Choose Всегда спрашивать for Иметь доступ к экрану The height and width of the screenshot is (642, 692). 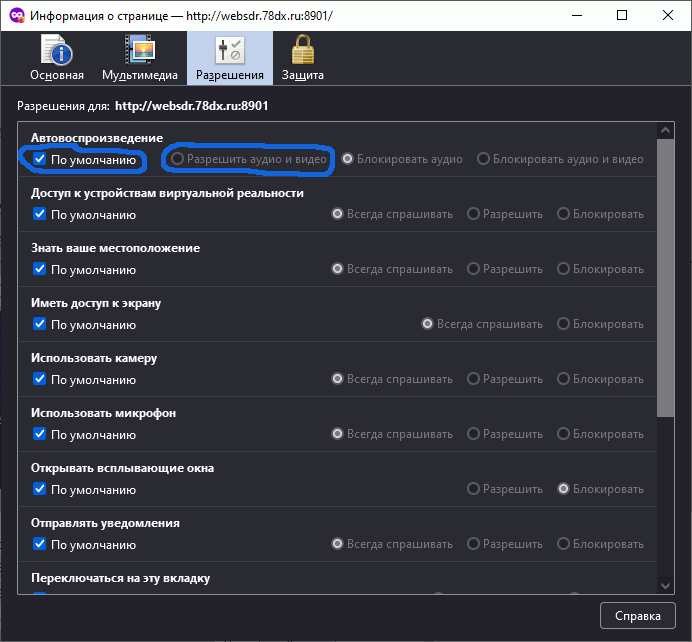tap(428, 324)
